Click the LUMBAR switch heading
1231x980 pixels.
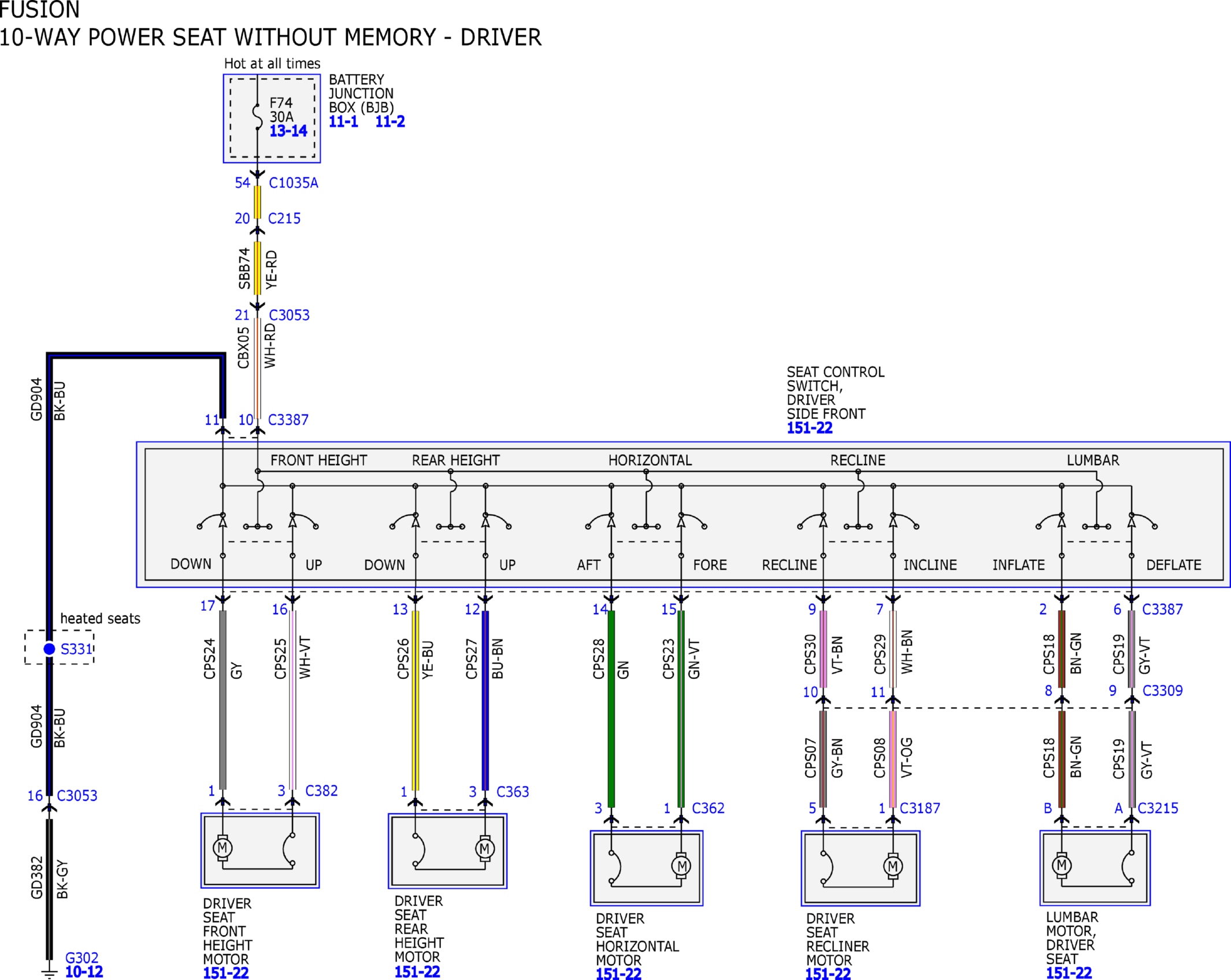point(1093,461)
